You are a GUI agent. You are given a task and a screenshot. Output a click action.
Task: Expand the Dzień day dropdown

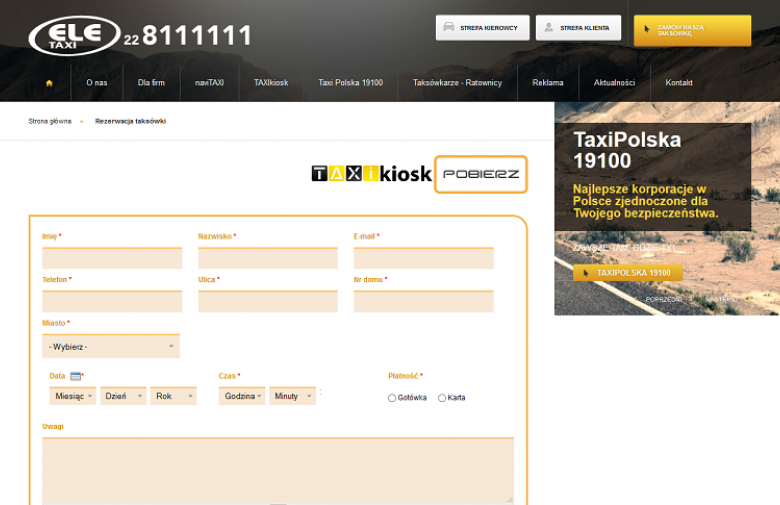(123, 396)
